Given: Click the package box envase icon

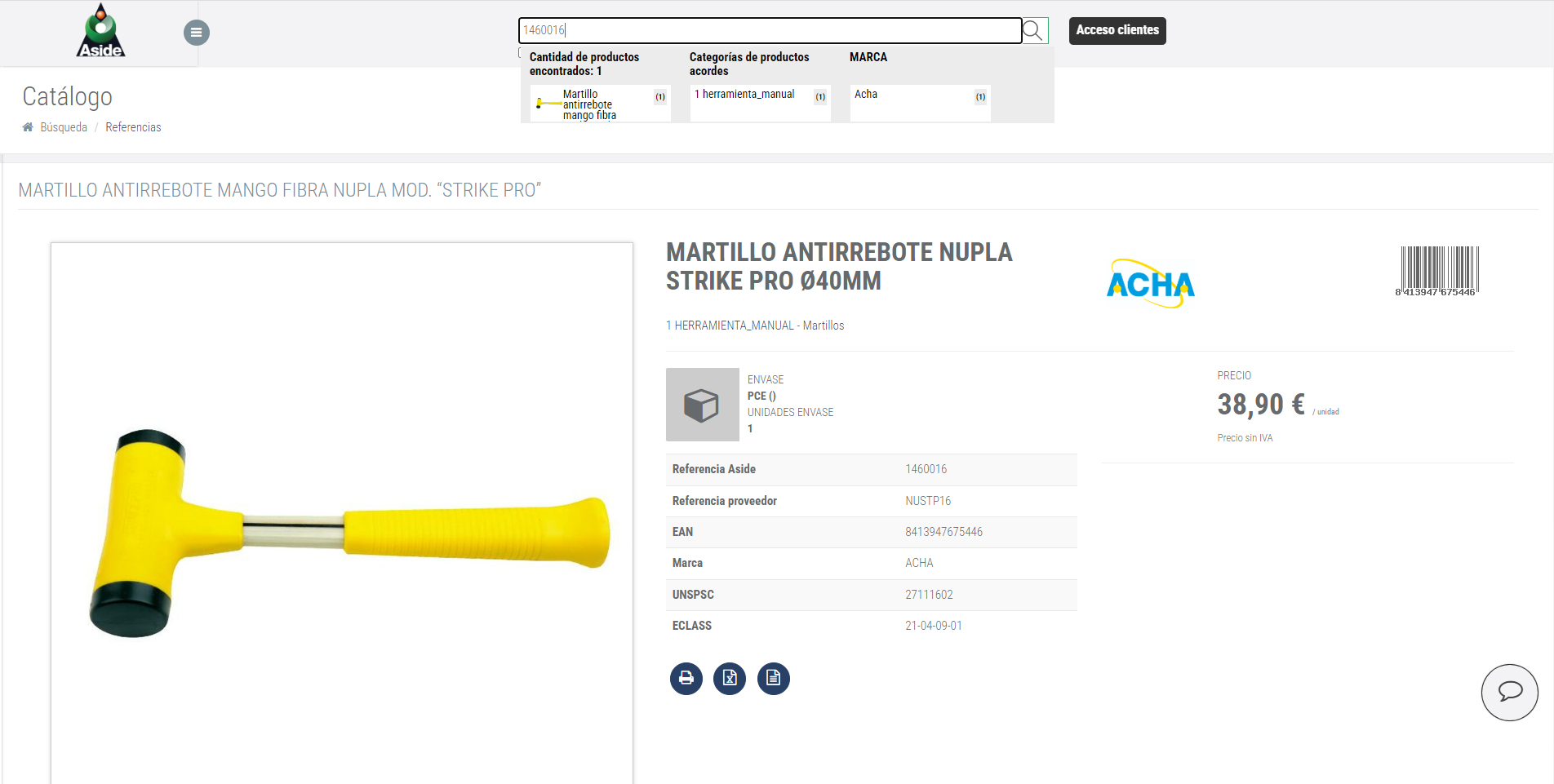Looking at the screenshot, I should pyautogui.click(x=702, y=405).
